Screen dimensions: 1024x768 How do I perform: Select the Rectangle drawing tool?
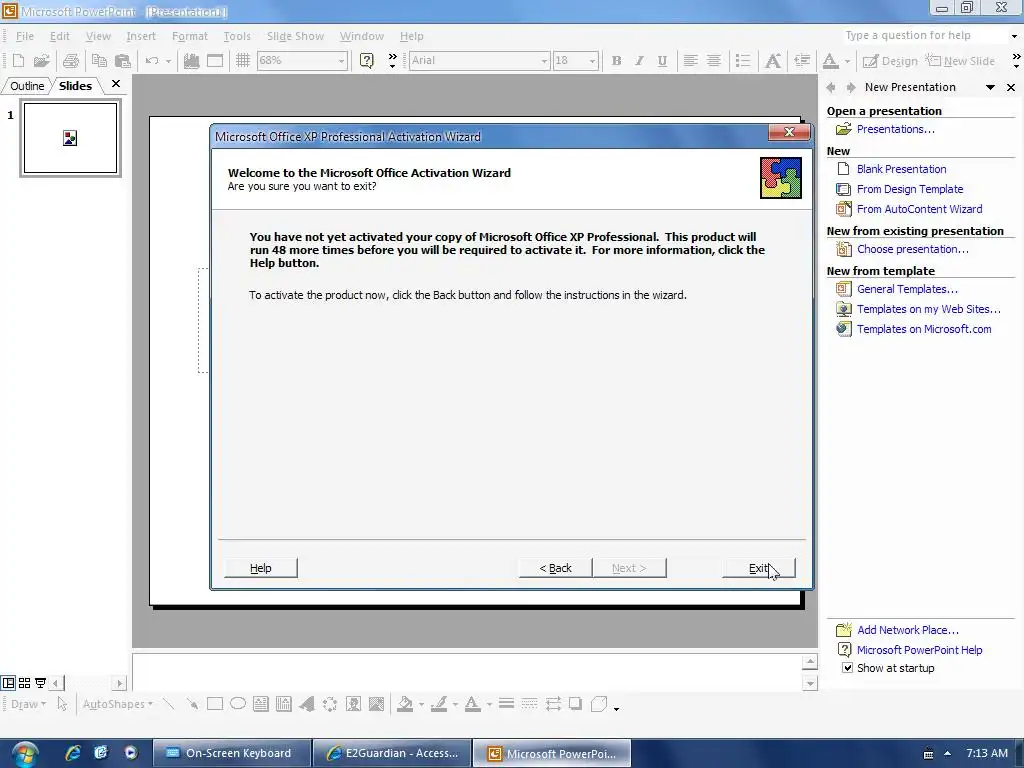click(x=214, y=704)
